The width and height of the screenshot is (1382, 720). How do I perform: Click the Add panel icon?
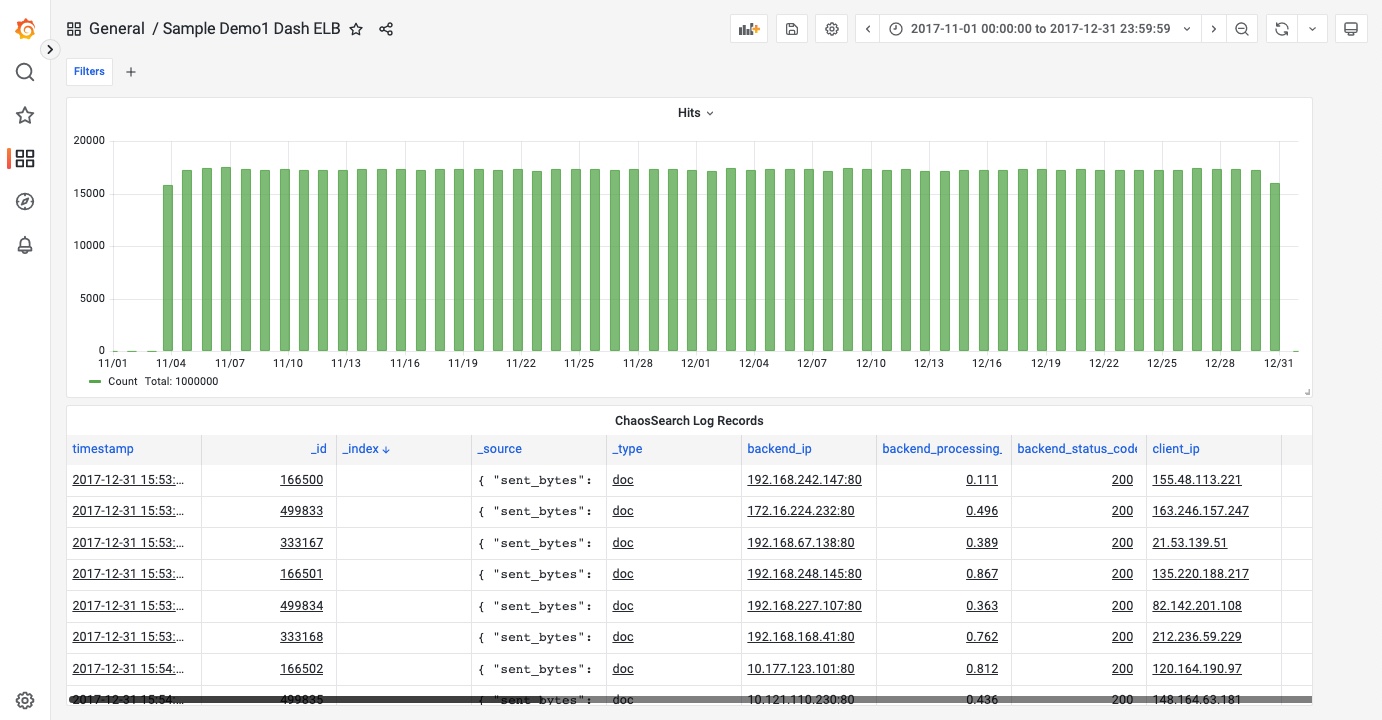(x=749, y=29)
